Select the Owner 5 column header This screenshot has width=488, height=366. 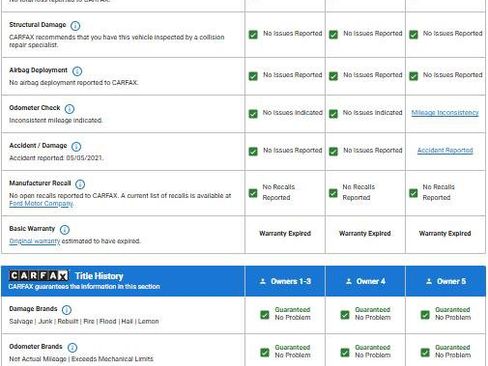click(x=446, y=281)
